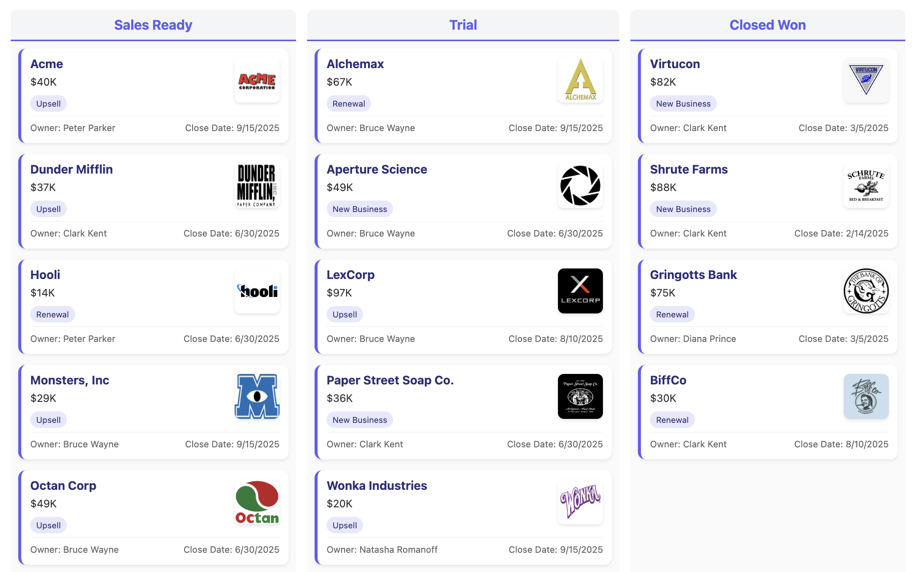Click the $40K amount on Acme card

click(x=44, y=82)
